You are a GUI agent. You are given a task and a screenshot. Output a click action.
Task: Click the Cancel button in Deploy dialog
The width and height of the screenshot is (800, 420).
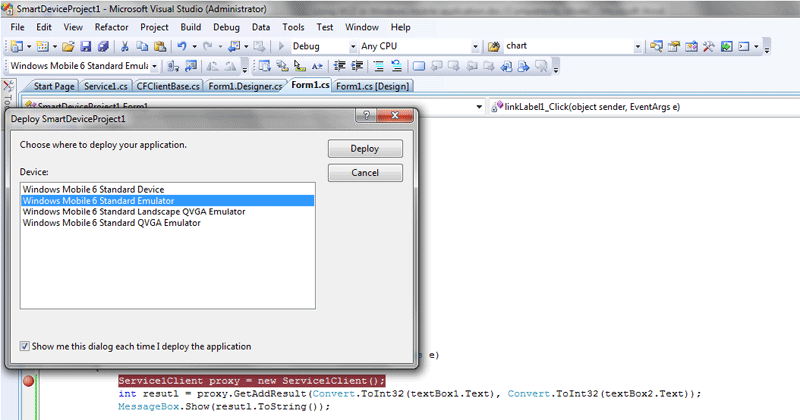coord(365,172)
